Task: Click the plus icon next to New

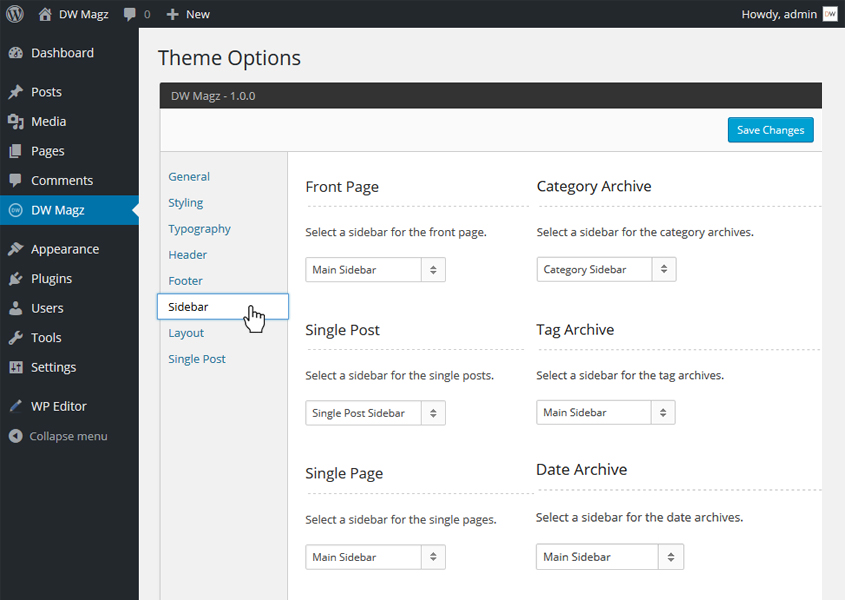Action: click(172, 15)
